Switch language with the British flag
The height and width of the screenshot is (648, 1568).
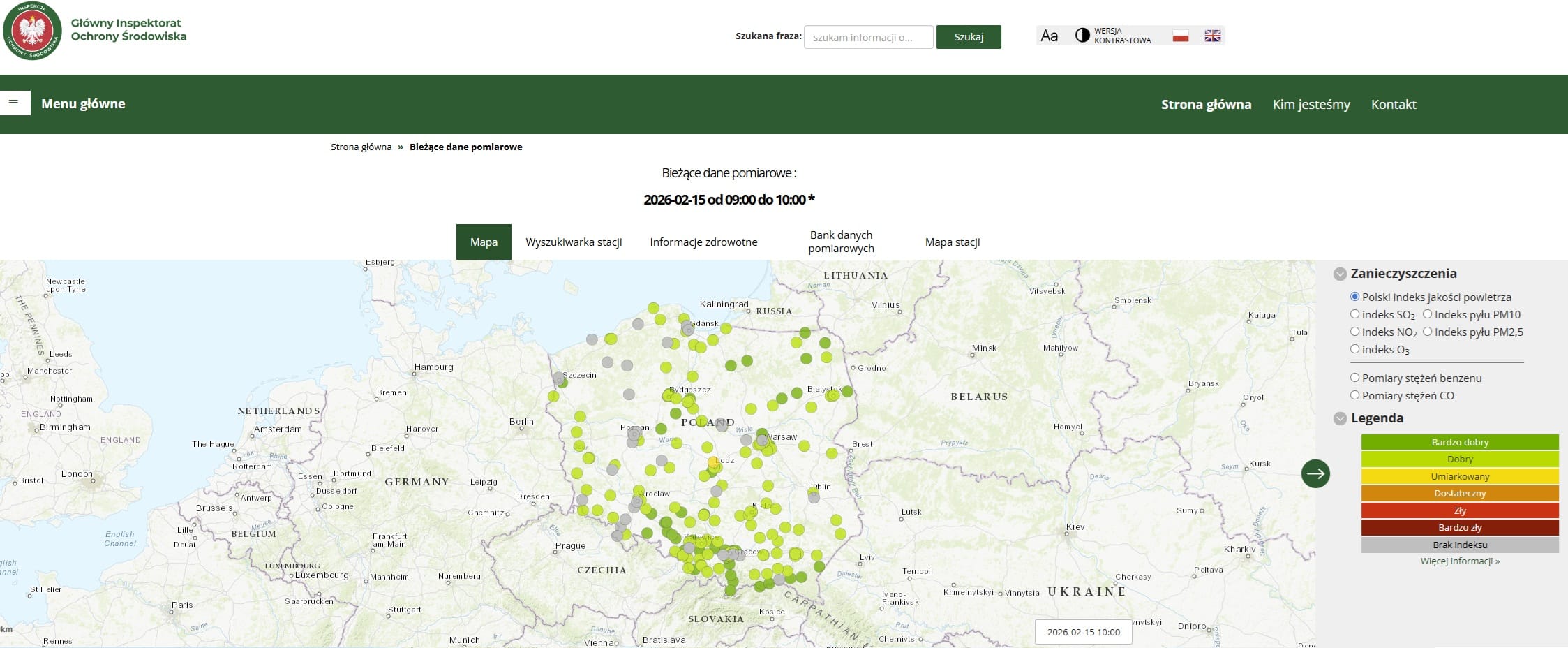pyautogui.click(x=1212, y=36)
